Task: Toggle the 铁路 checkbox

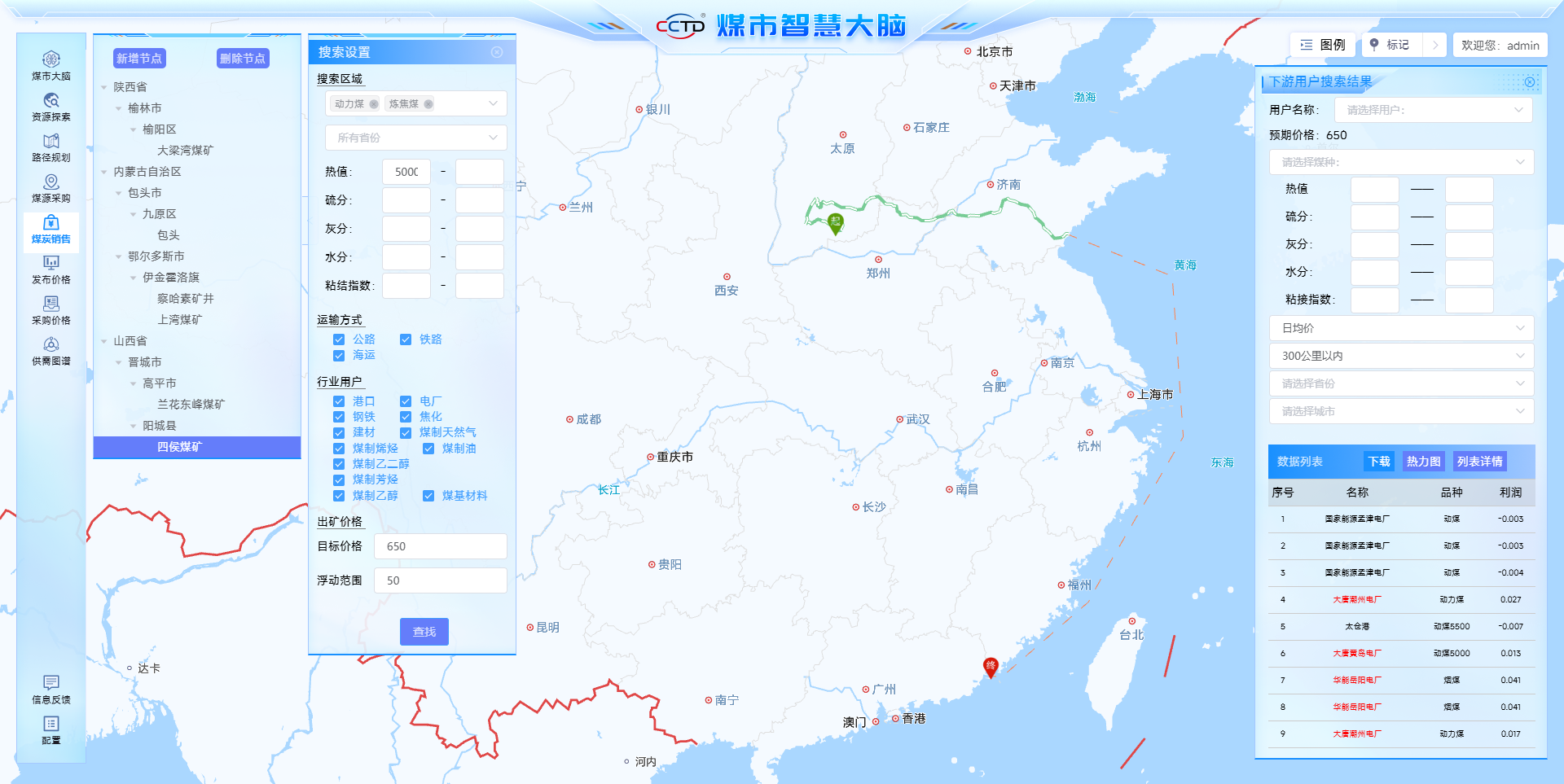Action: (406, 339)
